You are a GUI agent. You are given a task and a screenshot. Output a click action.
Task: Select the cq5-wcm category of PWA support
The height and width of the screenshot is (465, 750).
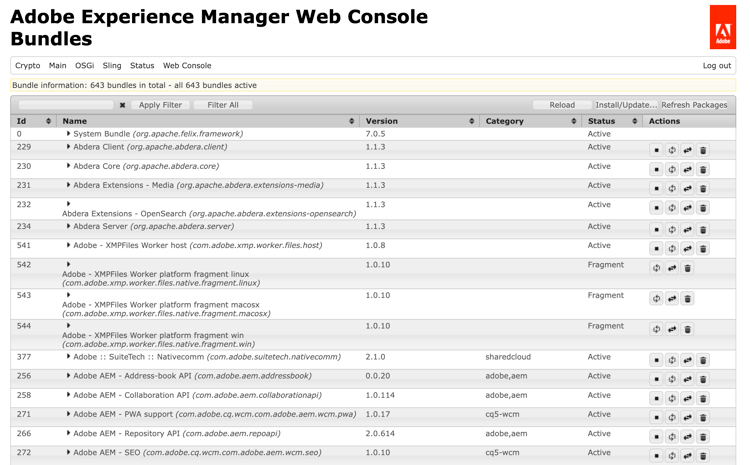click(502, 414)
